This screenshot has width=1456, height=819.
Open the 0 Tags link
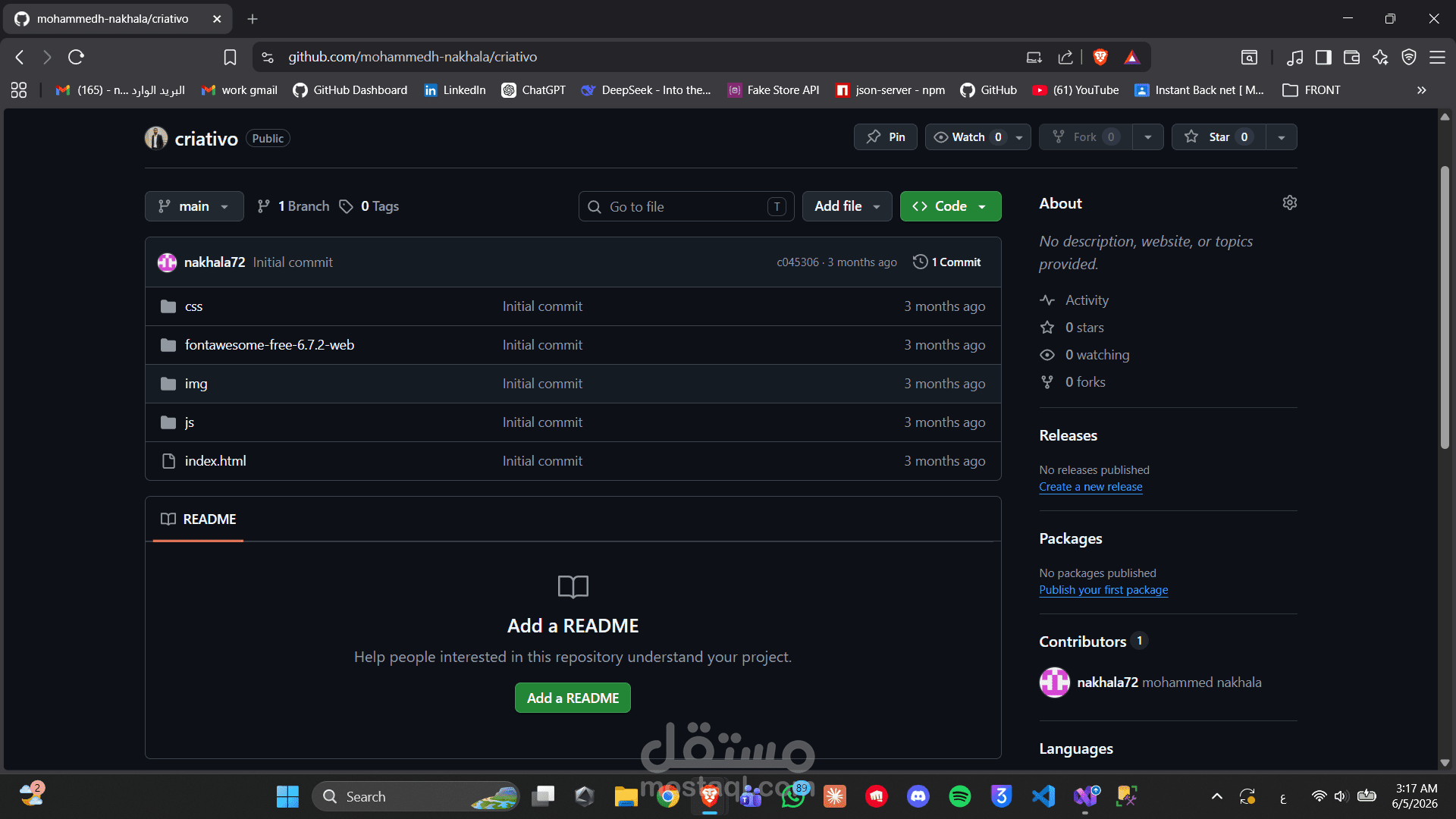tap(369, 206)
